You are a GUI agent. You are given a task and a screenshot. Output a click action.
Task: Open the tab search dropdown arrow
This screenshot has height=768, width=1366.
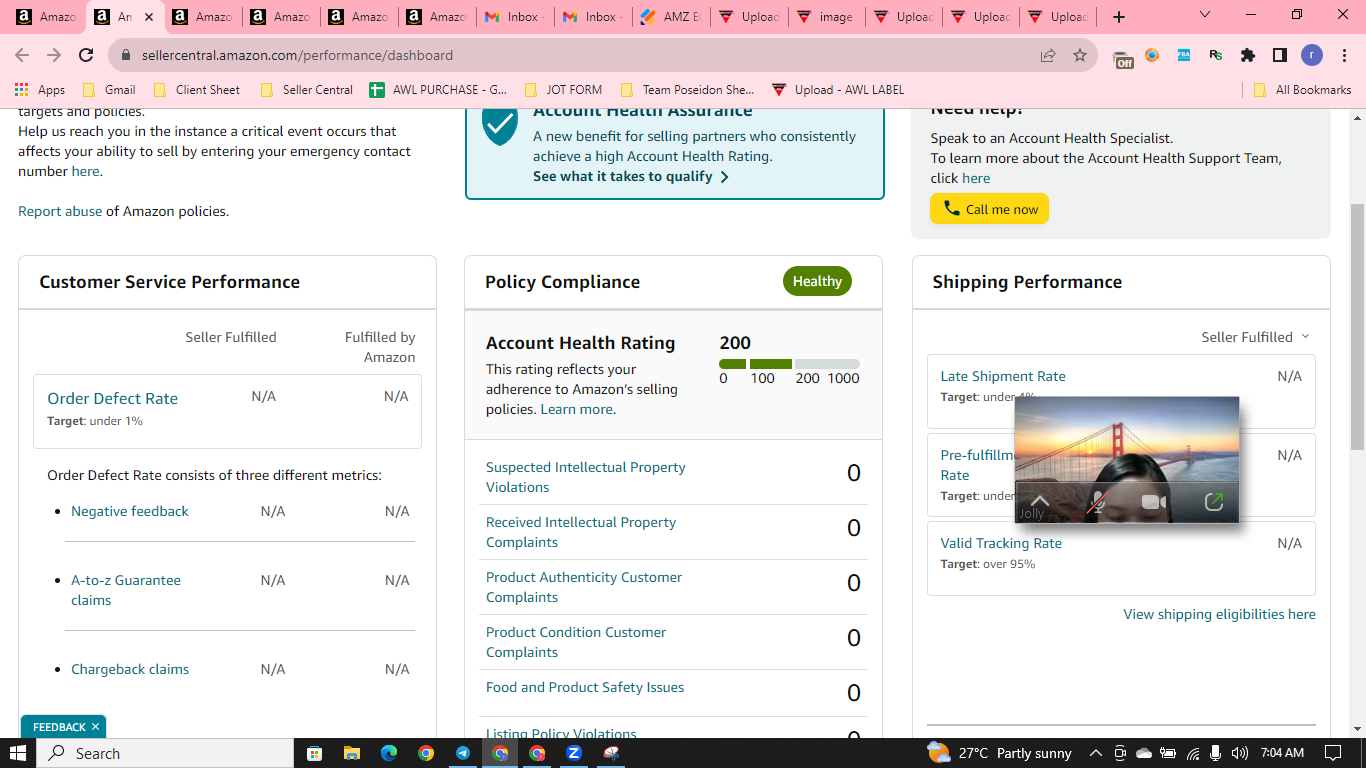[1205, 15]
